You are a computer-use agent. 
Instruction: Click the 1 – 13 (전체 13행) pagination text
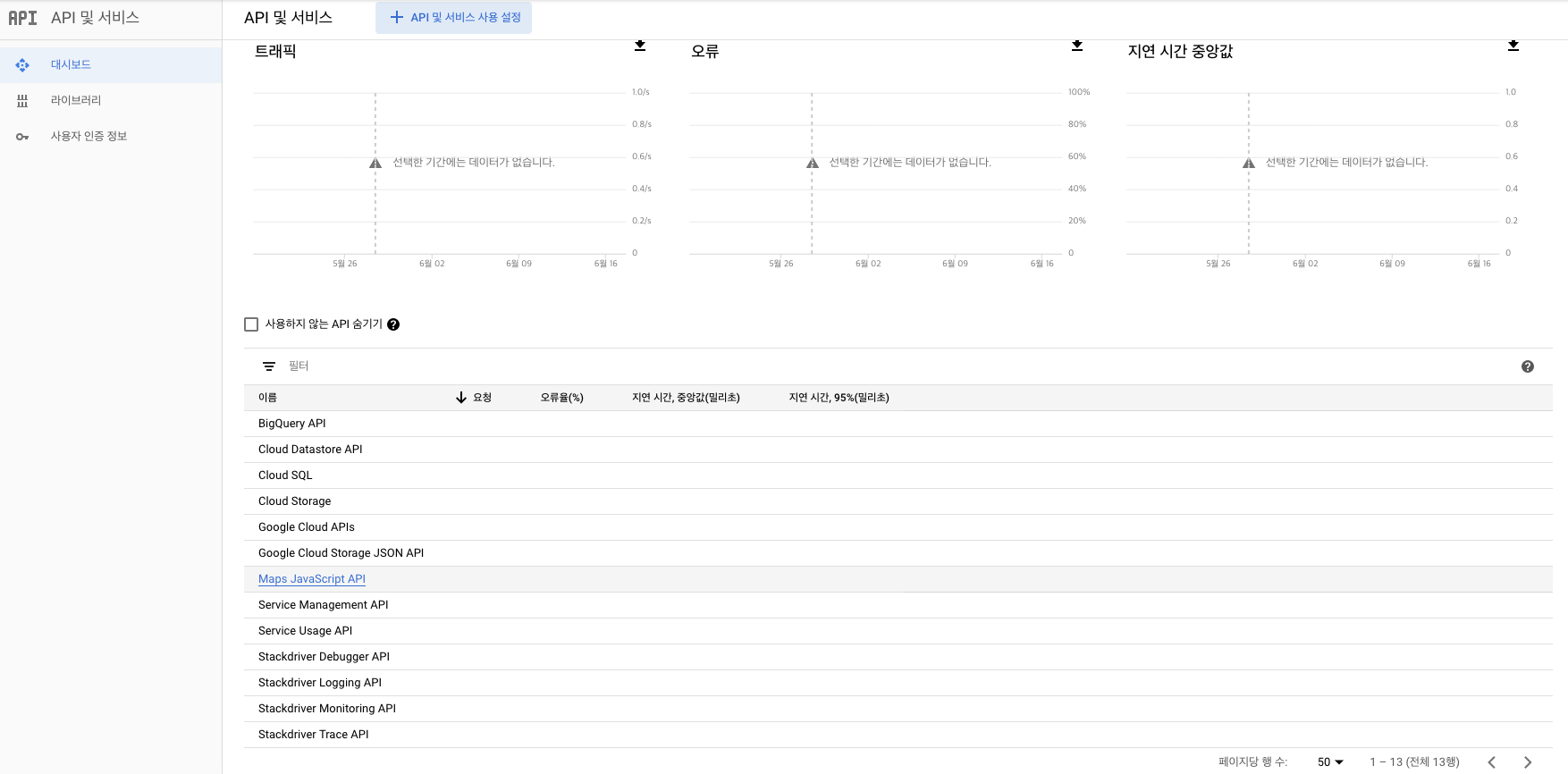(x=1414, y=762)
